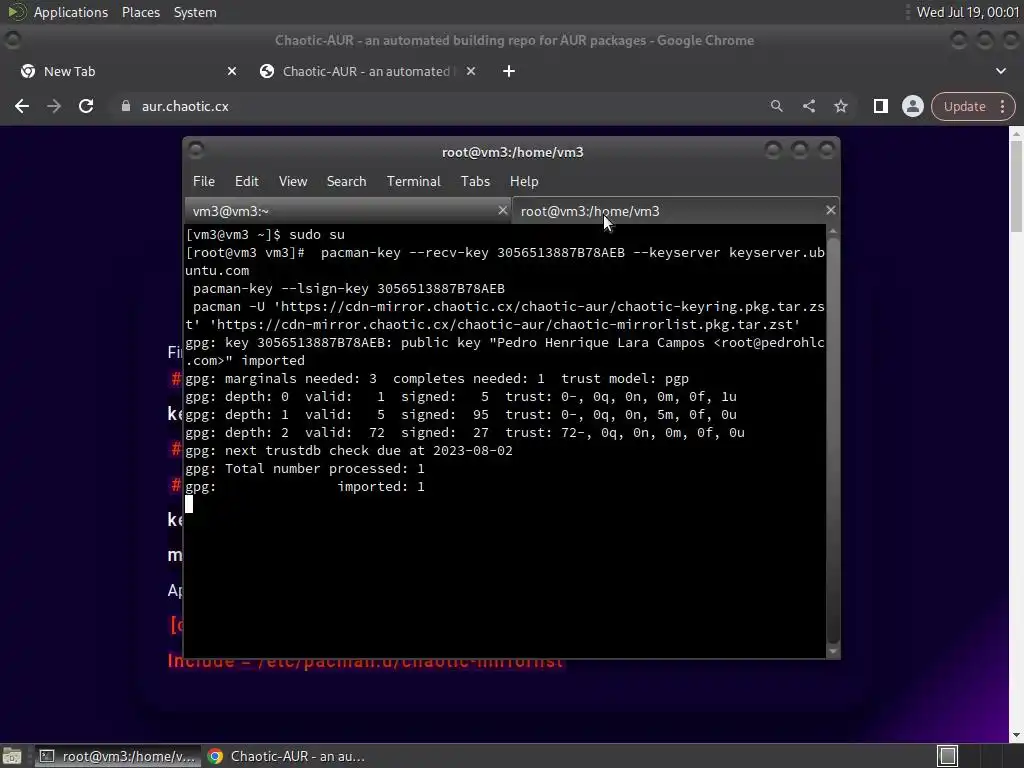Go back in Chrome history
The image size is (1024, 768).
coord(22,106)
